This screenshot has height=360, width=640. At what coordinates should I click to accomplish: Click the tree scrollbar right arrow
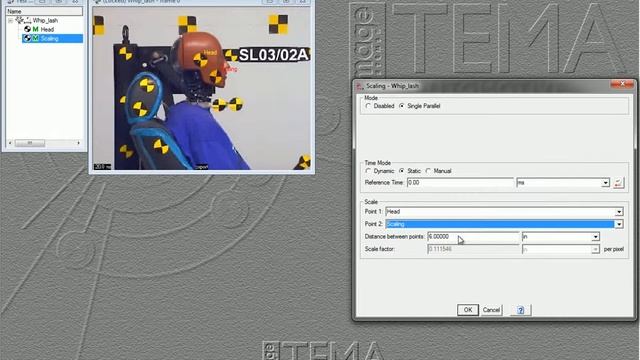pyautogui.click(x=78, y=143)
